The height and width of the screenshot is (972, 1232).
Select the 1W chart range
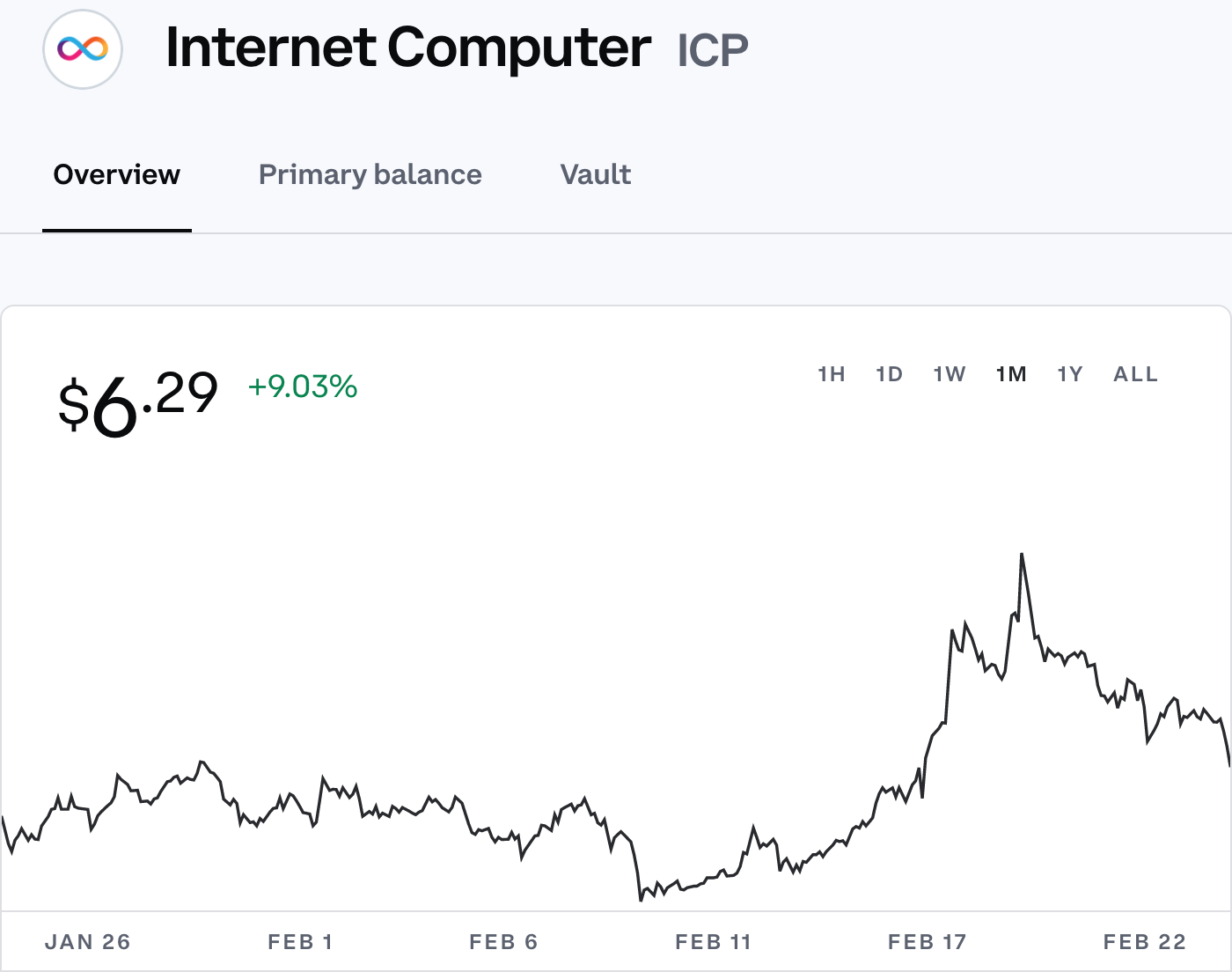pyautogui.click(x=950, y=374)
